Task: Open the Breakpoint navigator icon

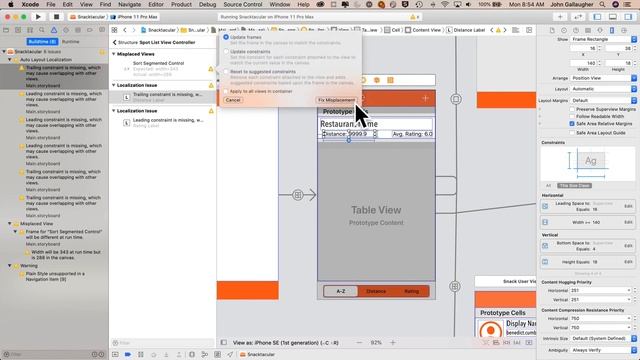Action: (90, 30)
